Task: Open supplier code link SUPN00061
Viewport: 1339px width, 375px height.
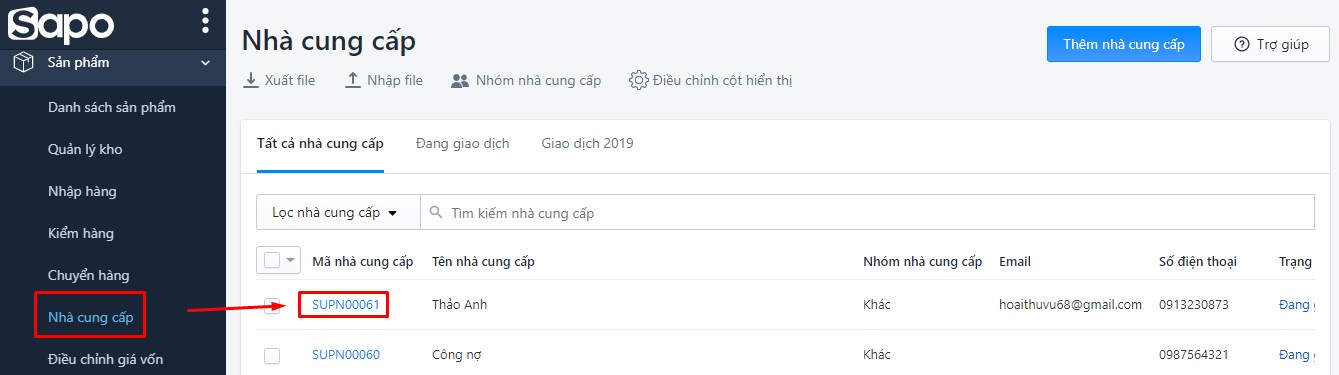Action: click(x=346, y=305)
